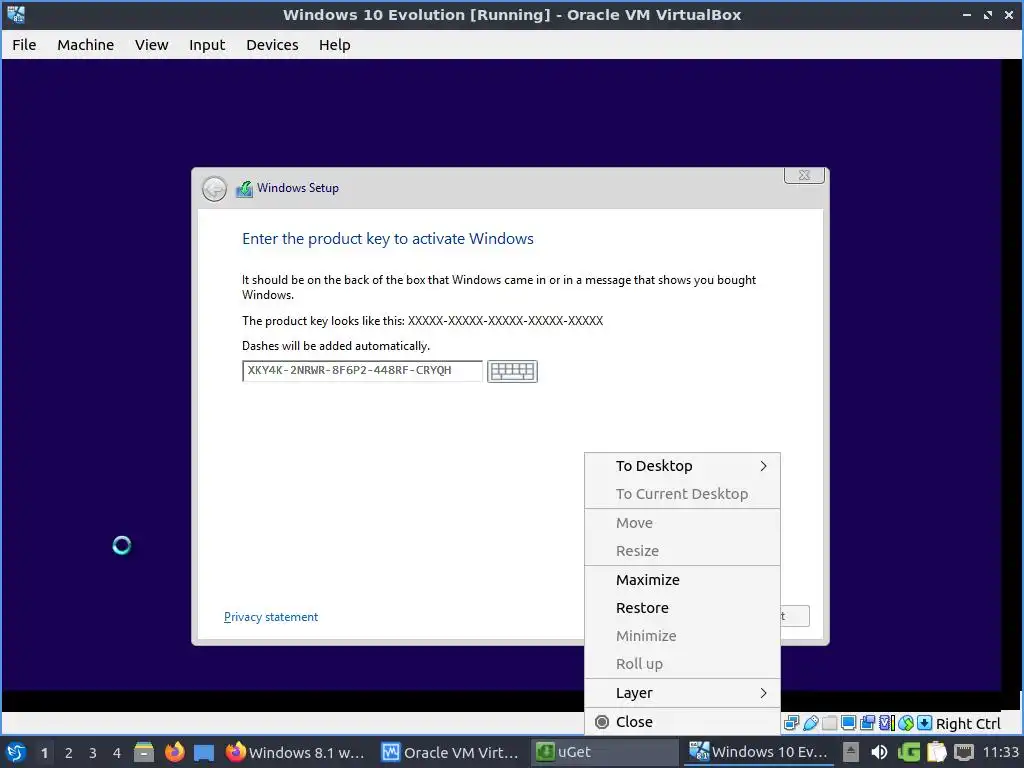Click the VirtualBox window icon in title bar
1024x768 pixels.
16,14
